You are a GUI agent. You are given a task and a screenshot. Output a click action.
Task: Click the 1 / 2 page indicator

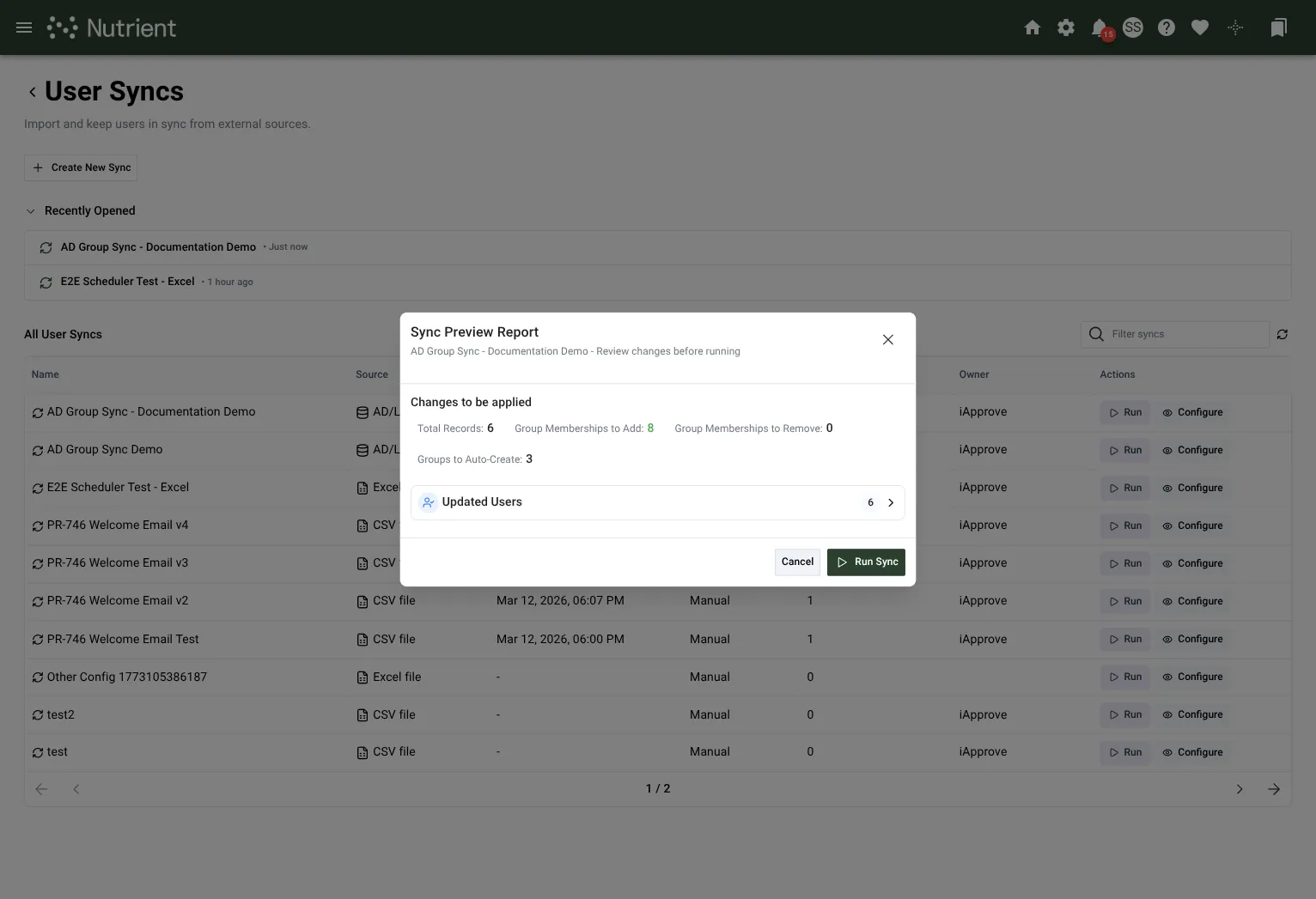point(658,789)
